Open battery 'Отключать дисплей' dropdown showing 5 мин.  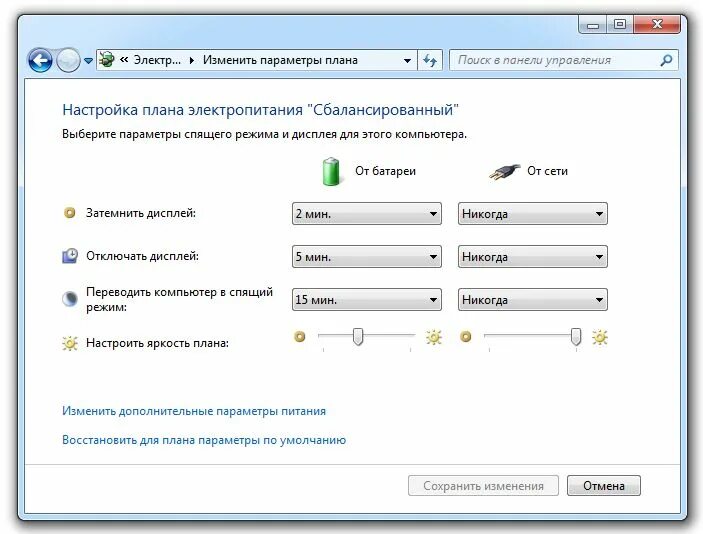(x=367, y=256)
